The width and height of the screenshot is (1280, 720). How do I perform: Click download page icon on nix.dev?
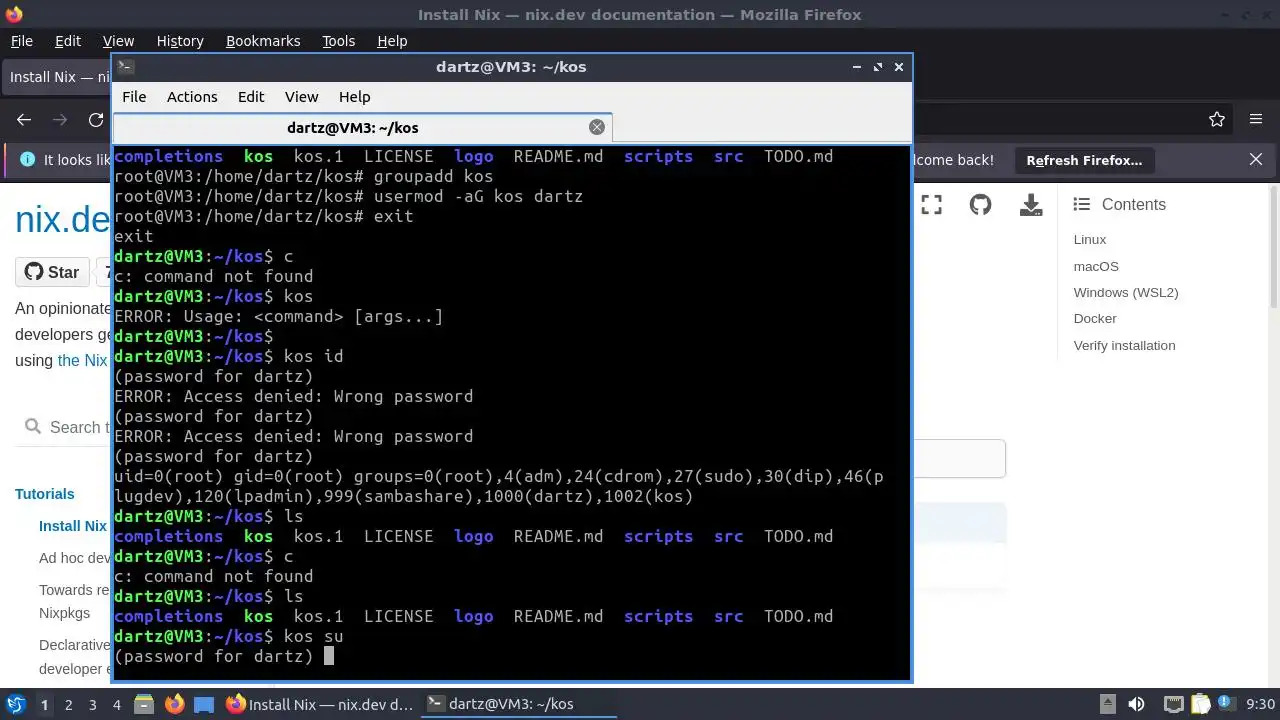click(x=1030, y=205)
